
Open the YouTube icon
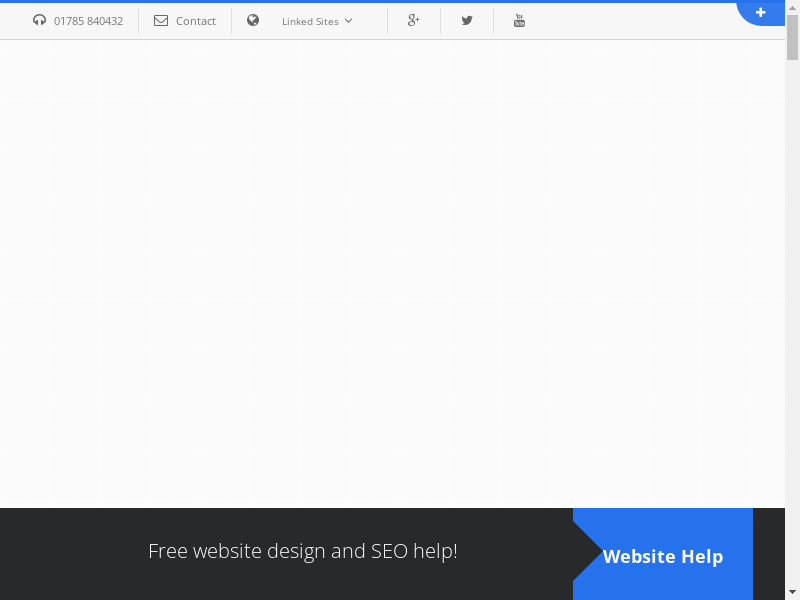(519, 20)
